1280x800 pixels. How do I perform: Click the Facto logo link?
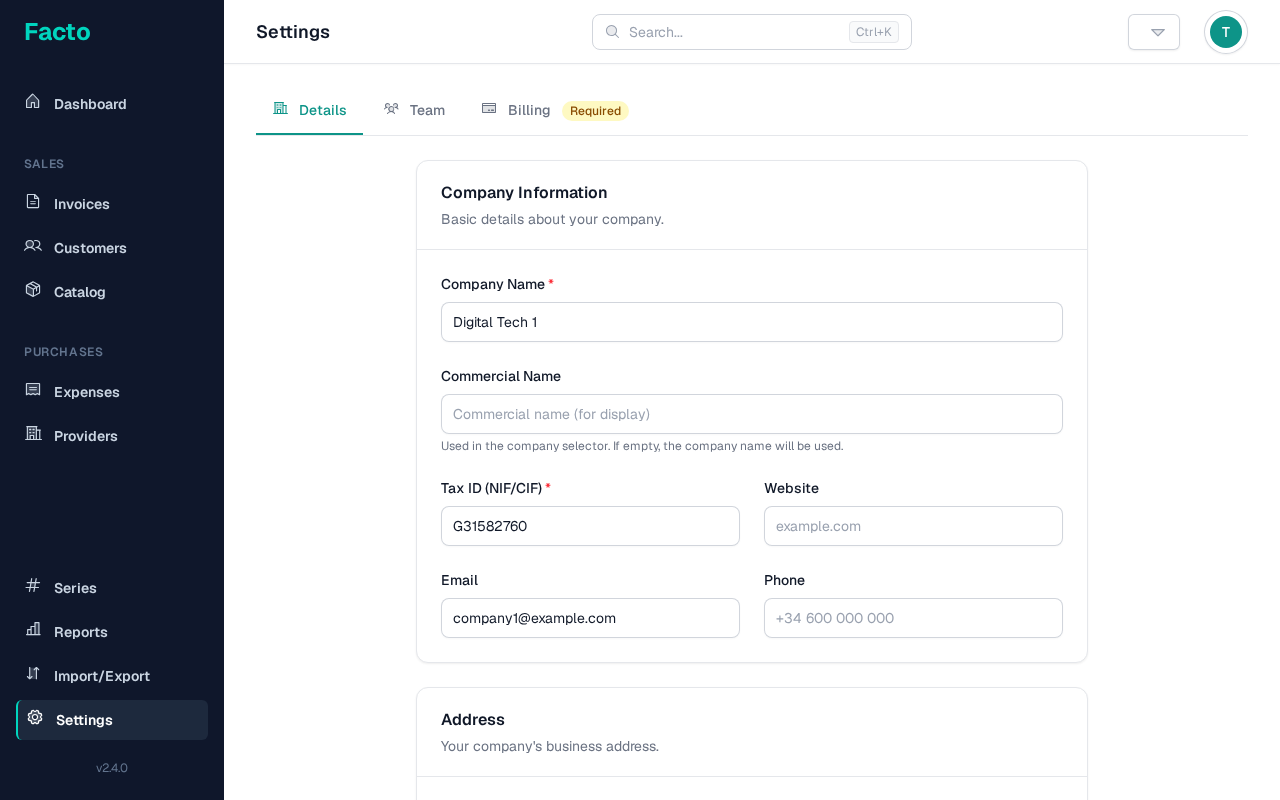coord(57,32)
